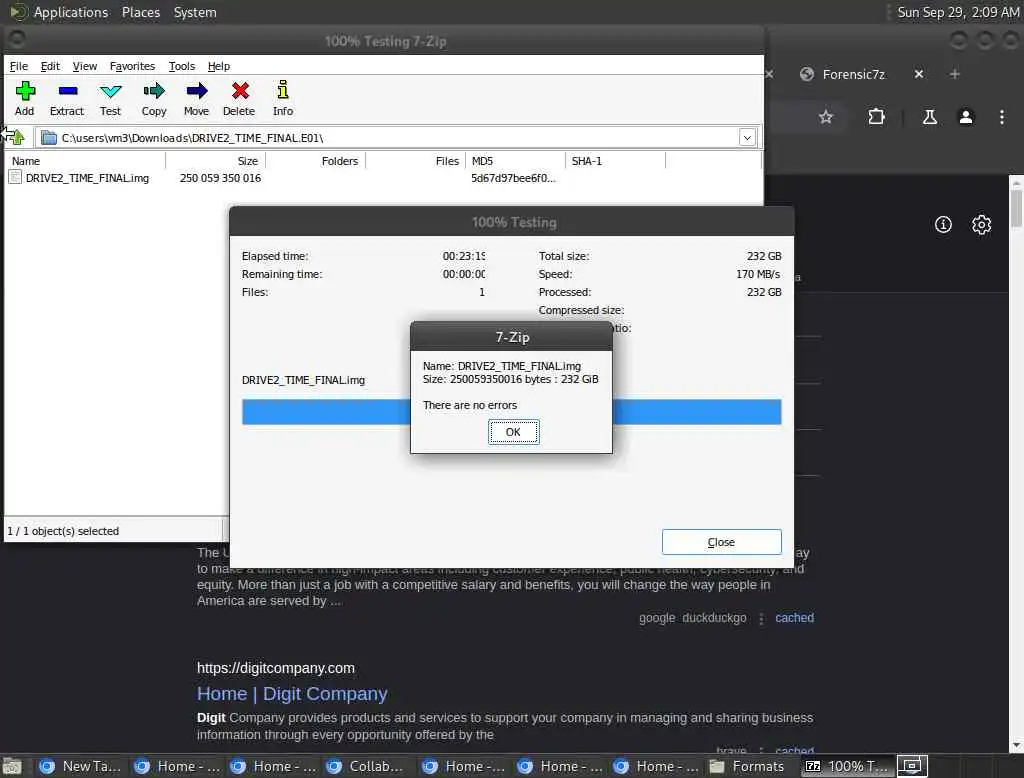The image size is (1024, 778).
Task: Switch to the Forensic7z browser tab
Action: [853, 74]
